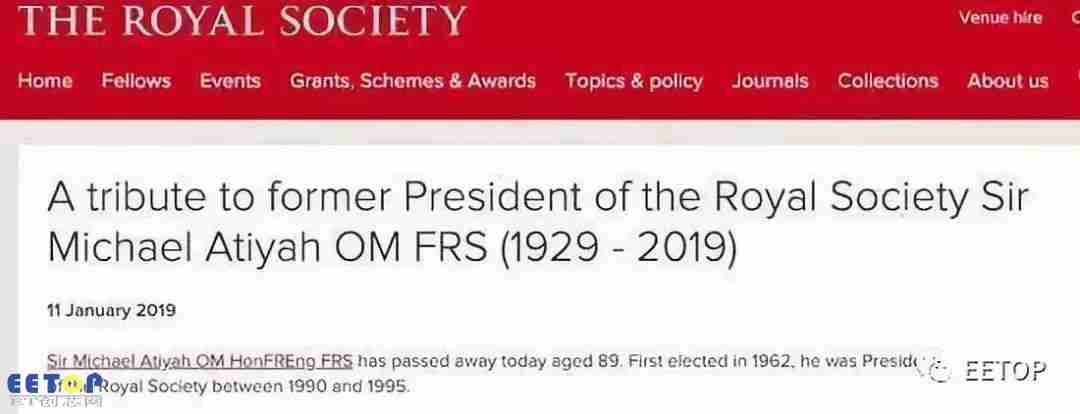Click the cut-off link right of Venue hire
Viewport: 1080px width, 414px height.
coord(1076,19)
